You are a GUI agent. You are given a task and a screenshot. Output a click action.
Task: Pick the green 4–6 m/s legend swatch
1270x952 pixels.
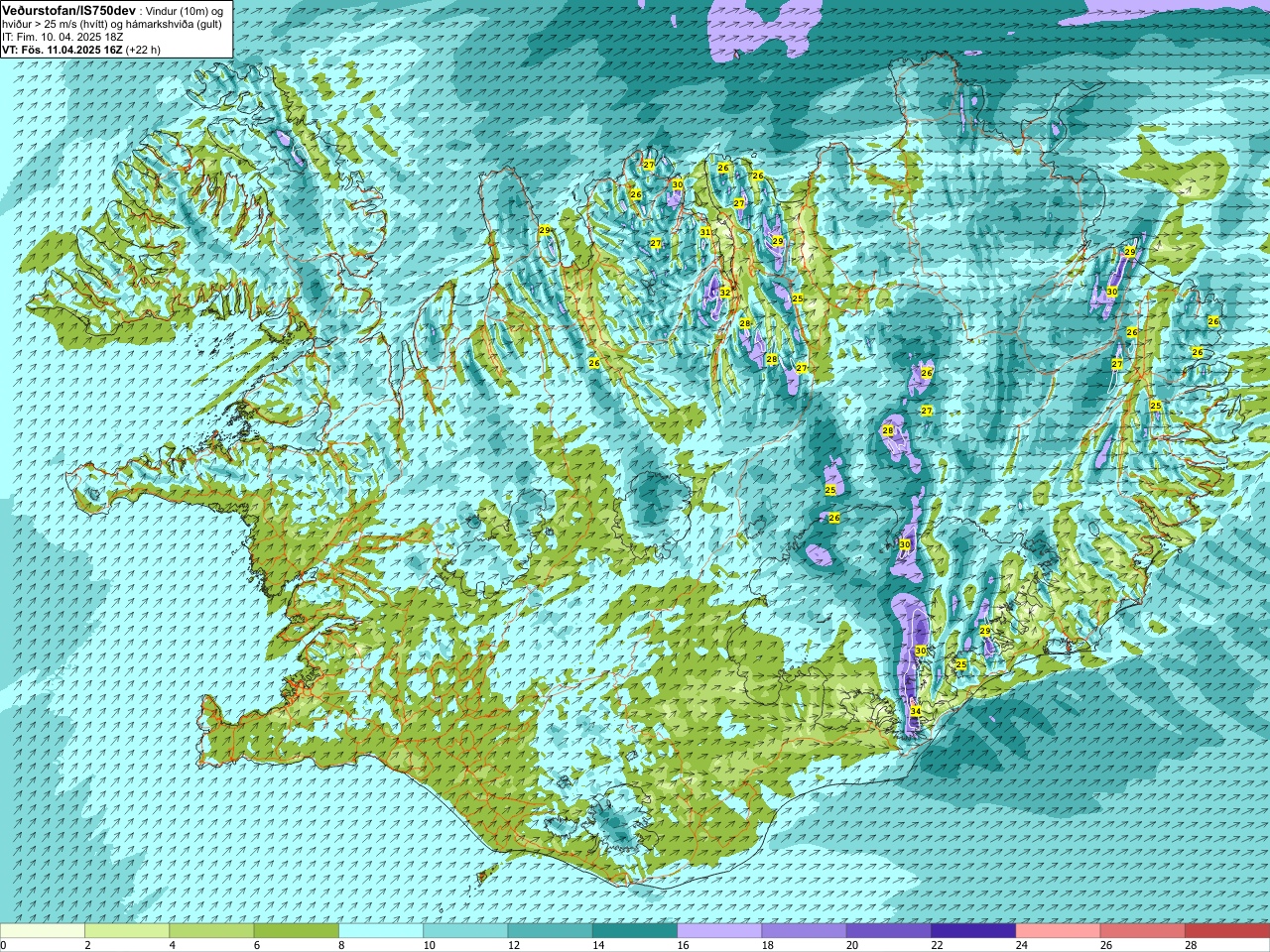pyautogui.click(x=211, y=931)
